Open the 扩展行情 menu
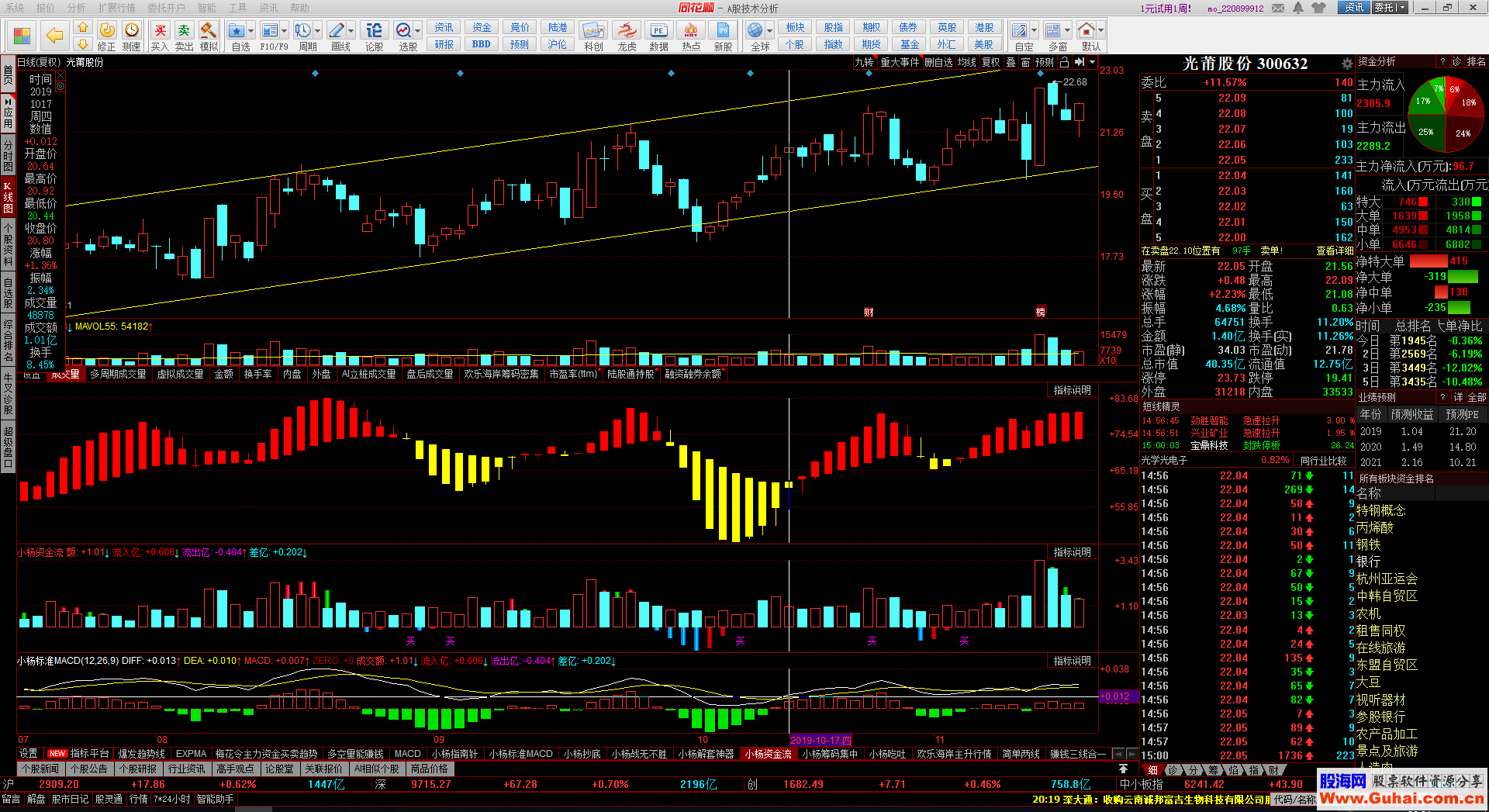 click(x=116, y=8)
